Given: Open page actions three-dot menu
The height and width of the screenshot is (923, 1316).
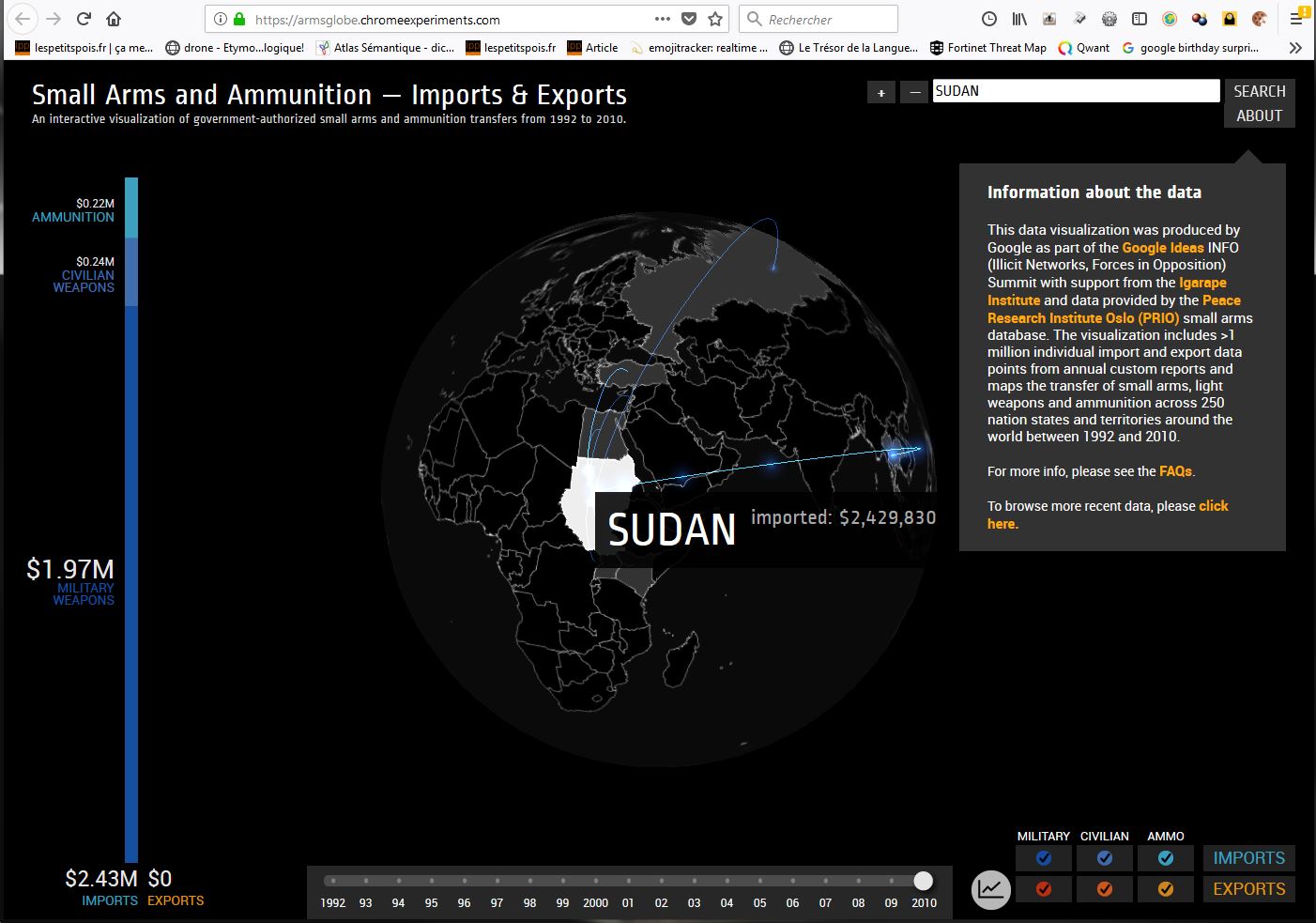Looking at the screenshot, I should pyautogui.click(x=663, y=19).
